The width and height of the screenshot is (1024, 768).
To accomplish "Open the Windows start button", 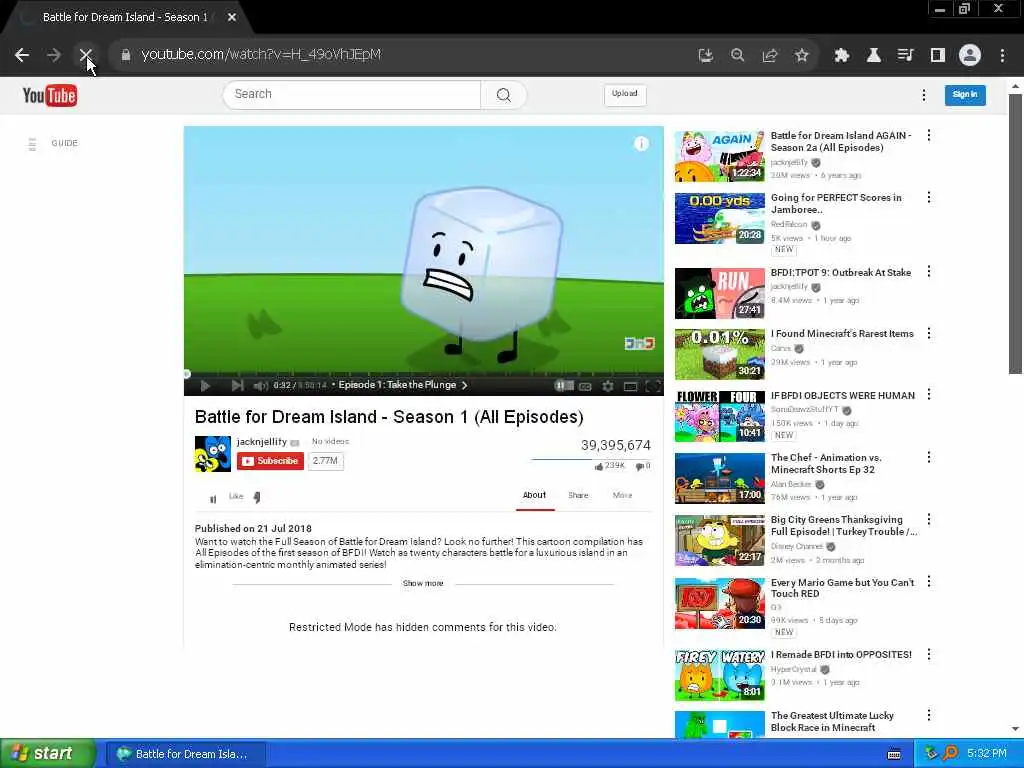I will pos(48,754).
